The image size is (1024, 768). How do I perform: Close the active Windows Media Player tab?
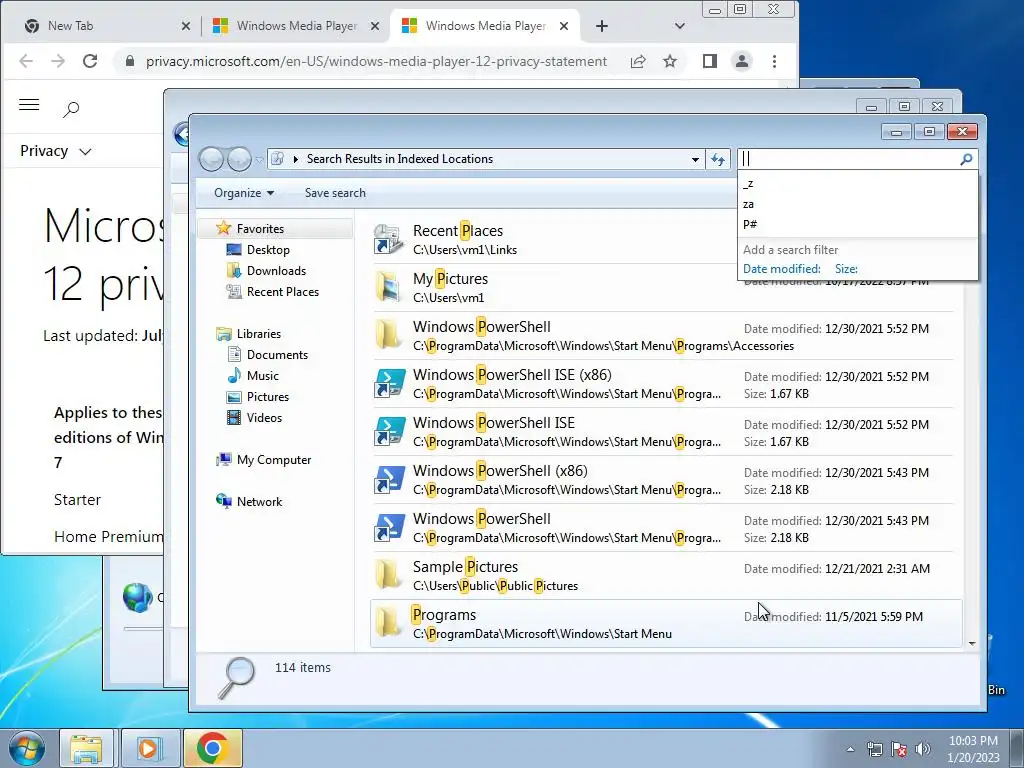[564, 26]
